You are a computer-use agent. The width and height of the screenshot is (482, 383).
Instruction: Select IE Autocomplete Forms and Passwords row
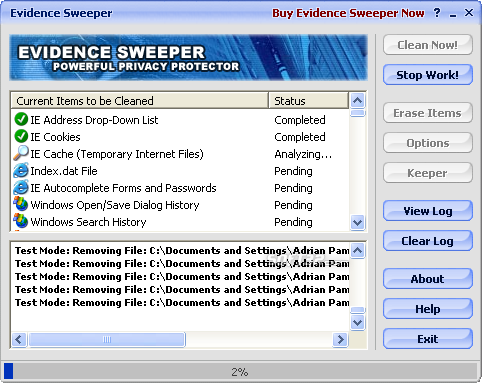[x=180, y=188]
